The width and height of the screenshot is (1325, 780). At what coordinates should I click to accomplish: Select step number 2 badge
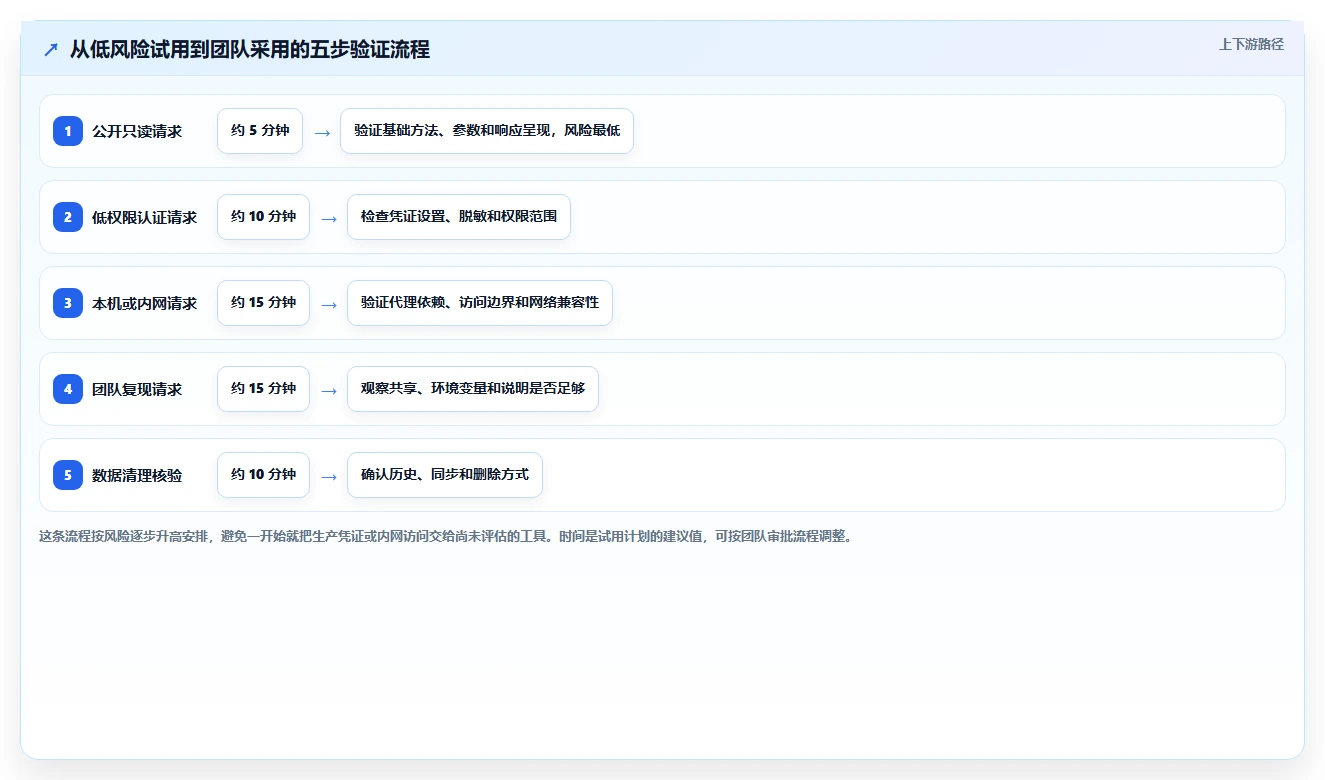pyautogui.click(x=68, y=217)
